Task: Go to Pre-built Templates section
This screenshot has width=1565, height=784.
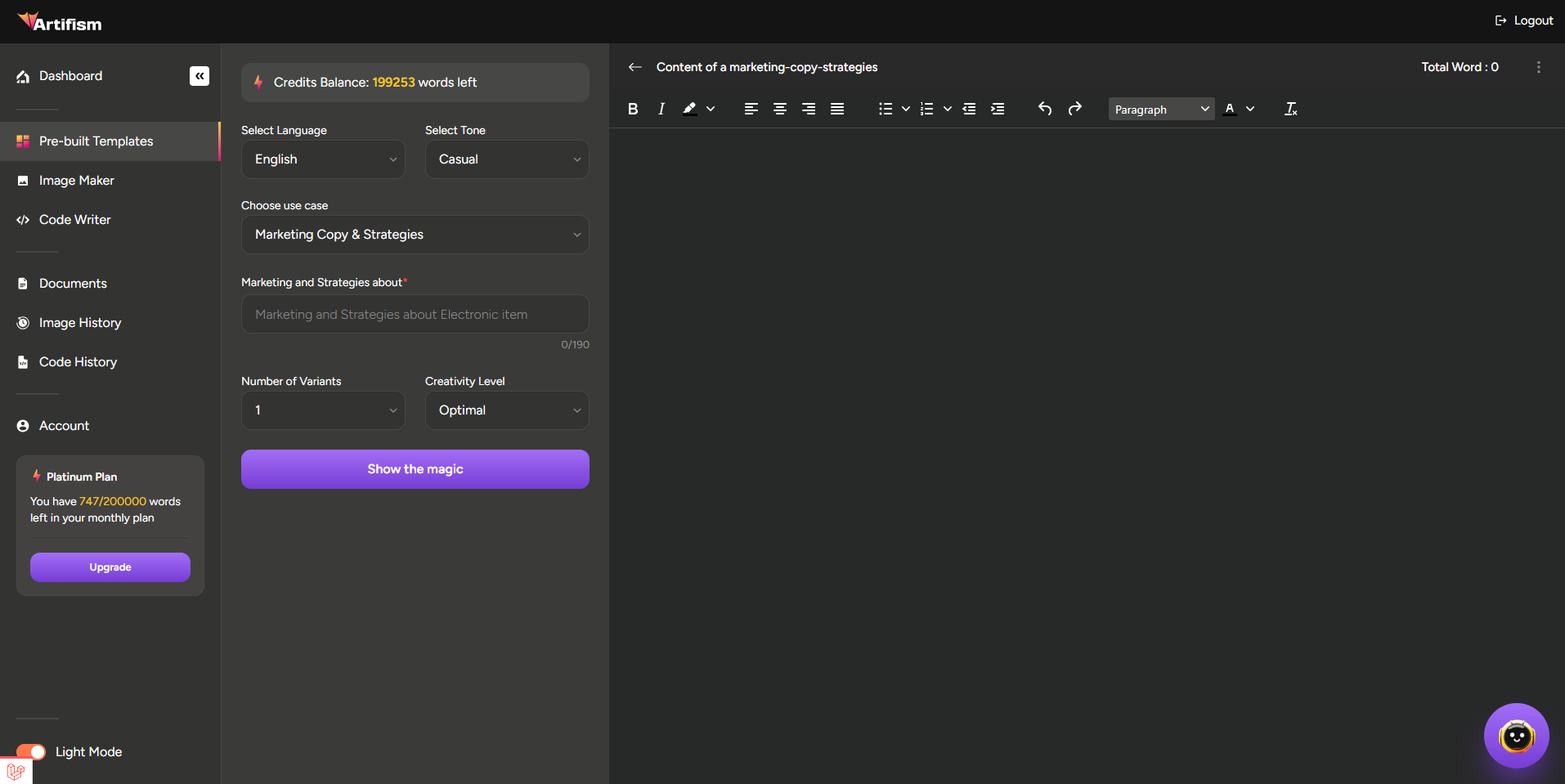Action: coord(96,141)
